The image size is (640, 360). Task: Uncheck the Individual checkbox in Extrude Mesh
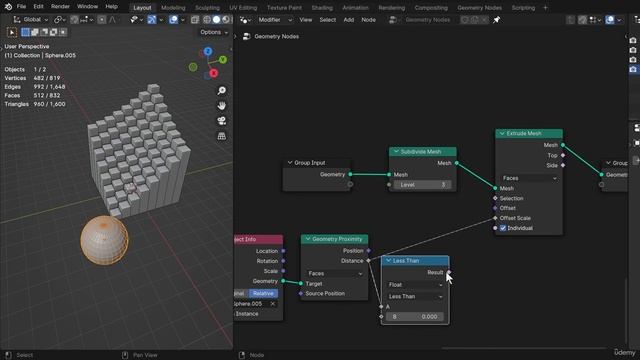pyautogui.click(x=503, y=228)
